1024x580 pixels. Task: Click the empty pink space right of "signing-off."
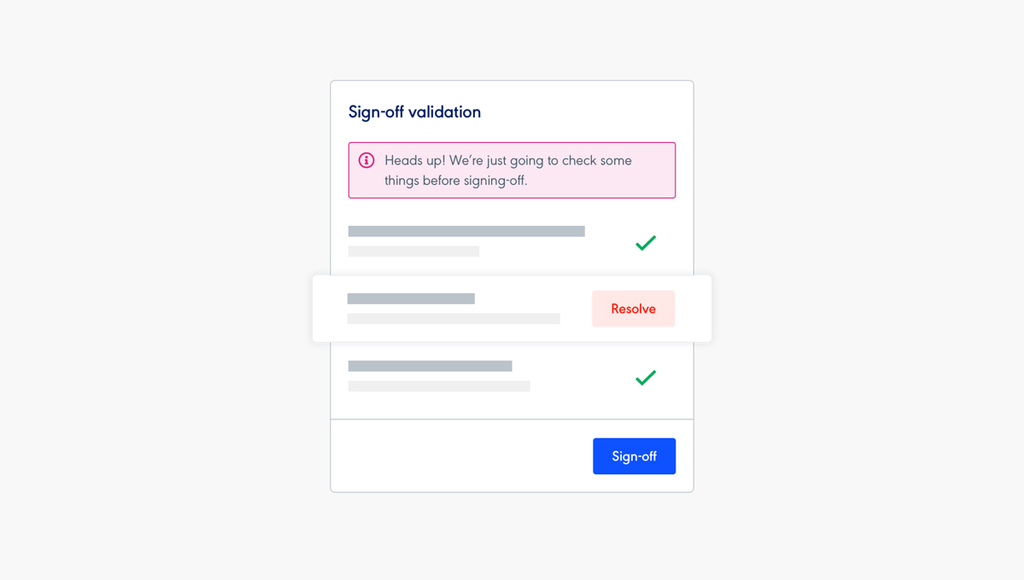tap(600, 181)
